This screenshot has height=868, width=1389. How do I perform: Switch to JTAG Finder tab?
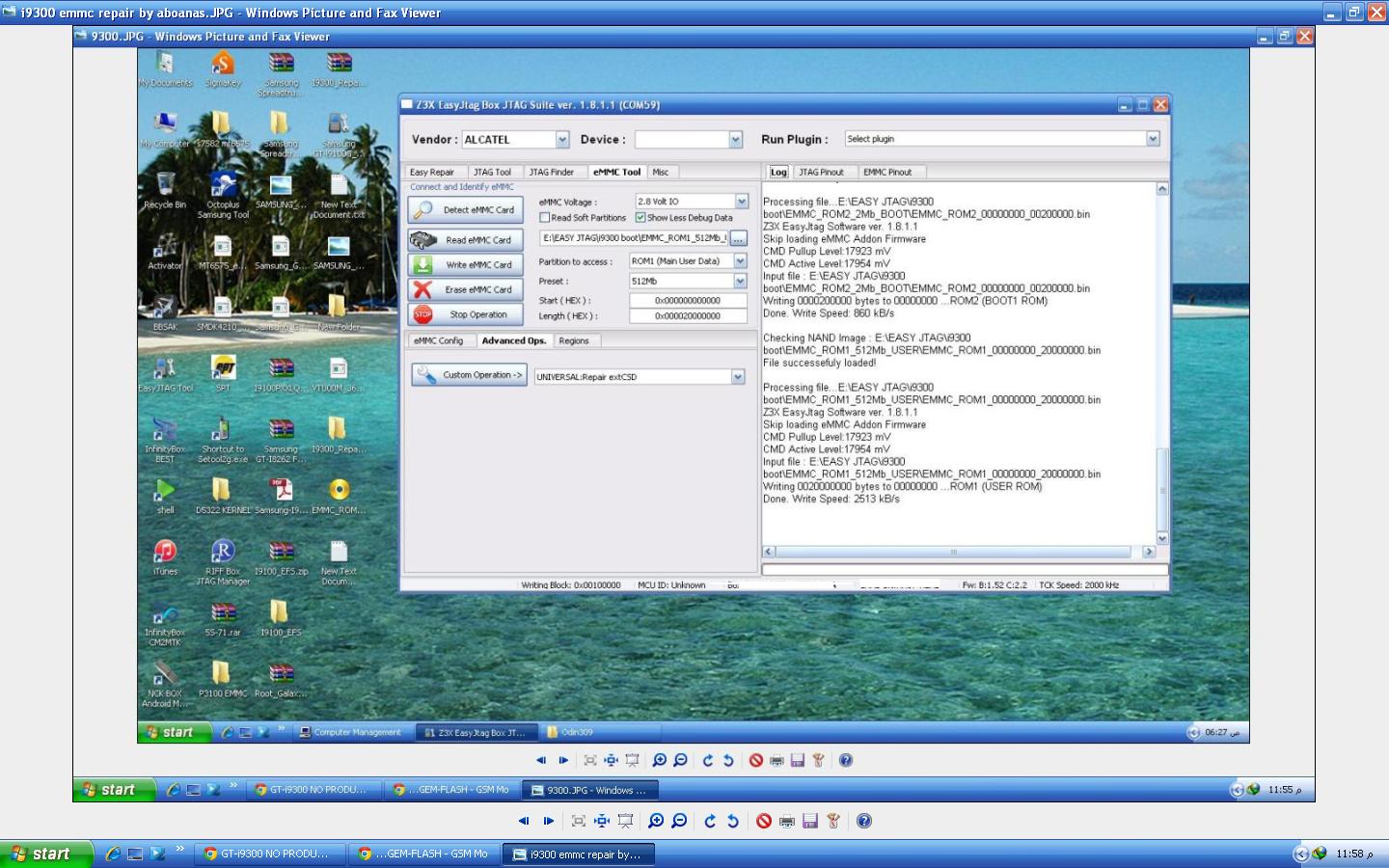pos(551,172)
